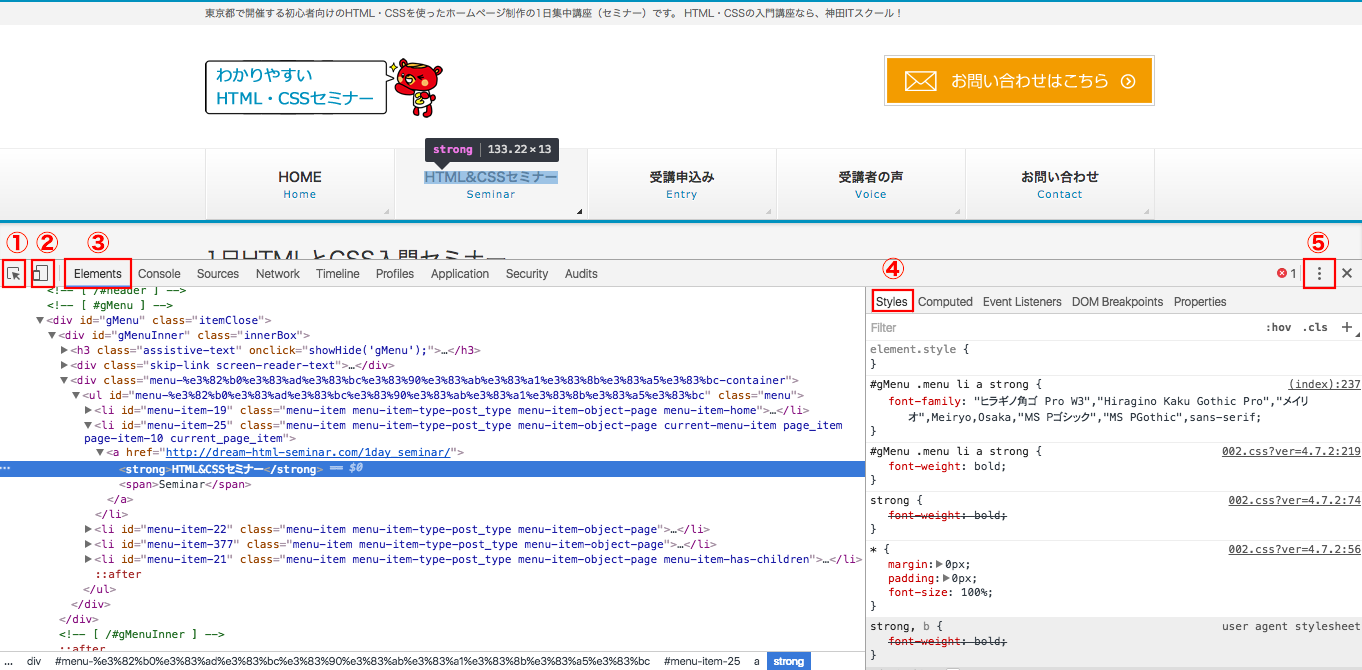The image size is (1362, 670).
Task: Click the #menu-item-25 breadcrumb
Action: (x=701, y=661)
